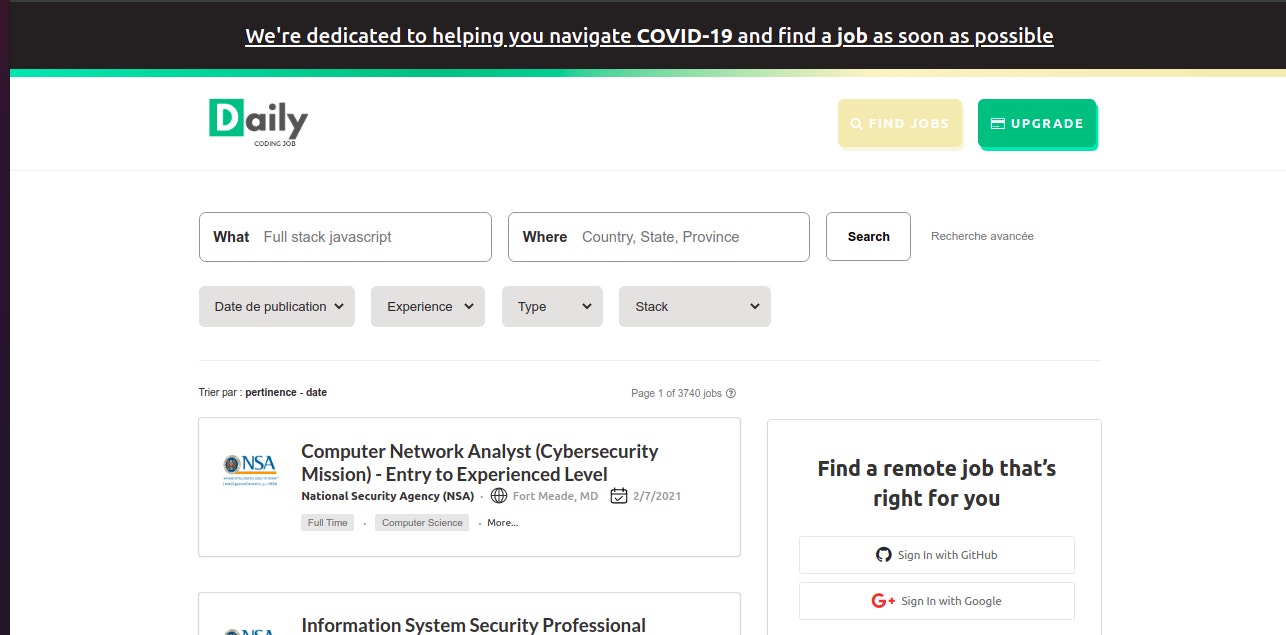
Task: Click the Search button
Action: [867, 236]
